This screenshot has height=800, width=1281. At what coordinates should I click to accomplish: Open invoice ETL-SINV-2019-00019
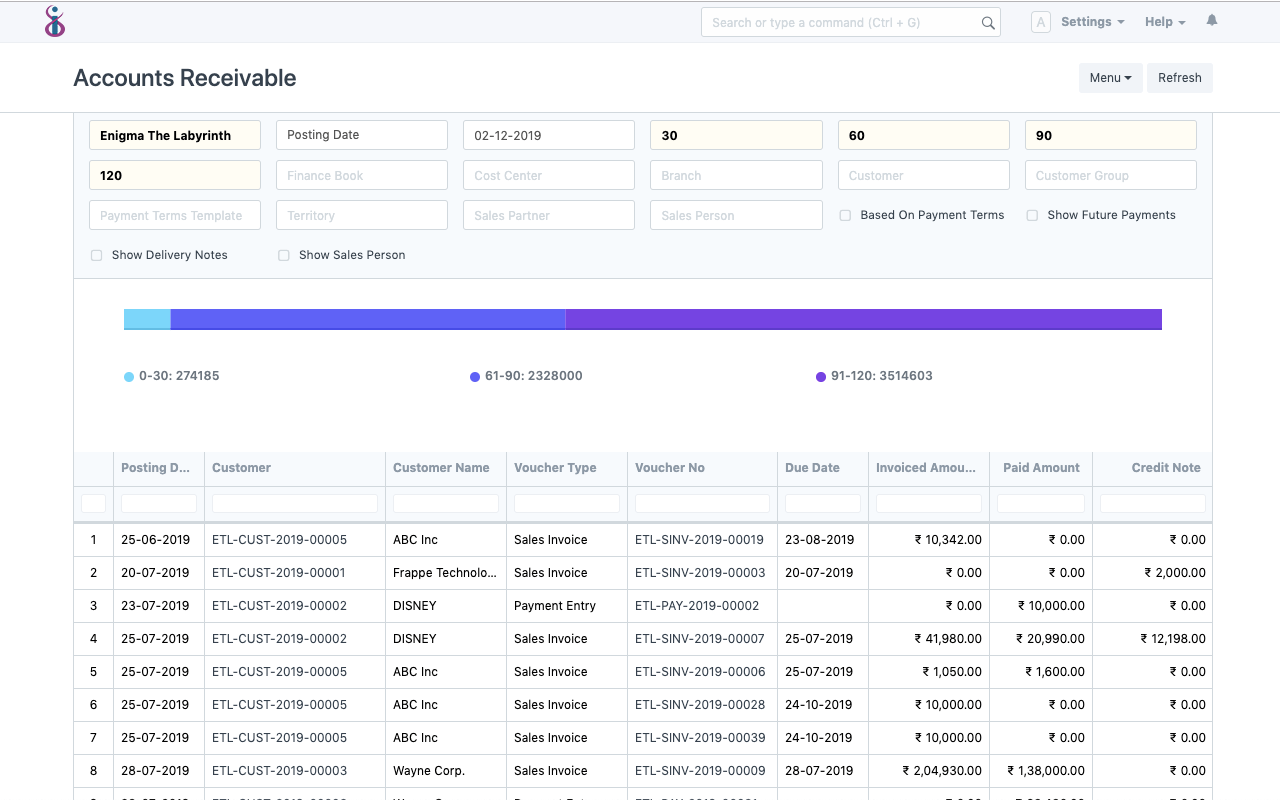[x=699, y=539]
